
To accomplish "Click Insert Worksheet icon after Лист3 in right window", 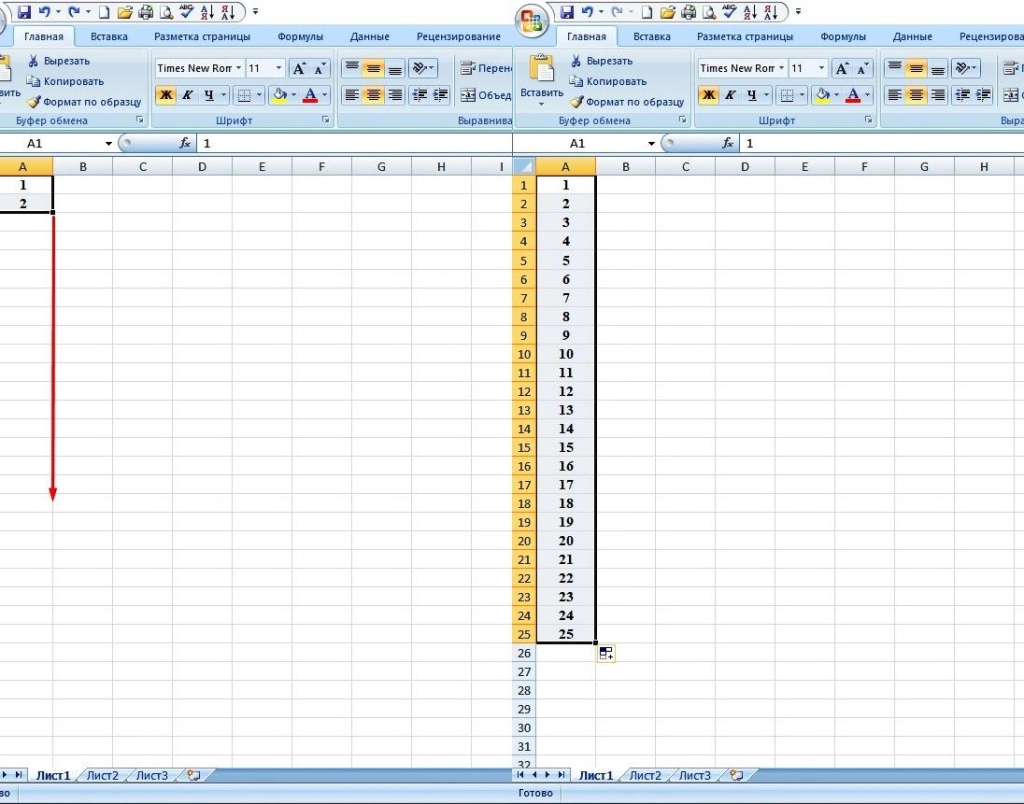I will [x=736, y=775].
